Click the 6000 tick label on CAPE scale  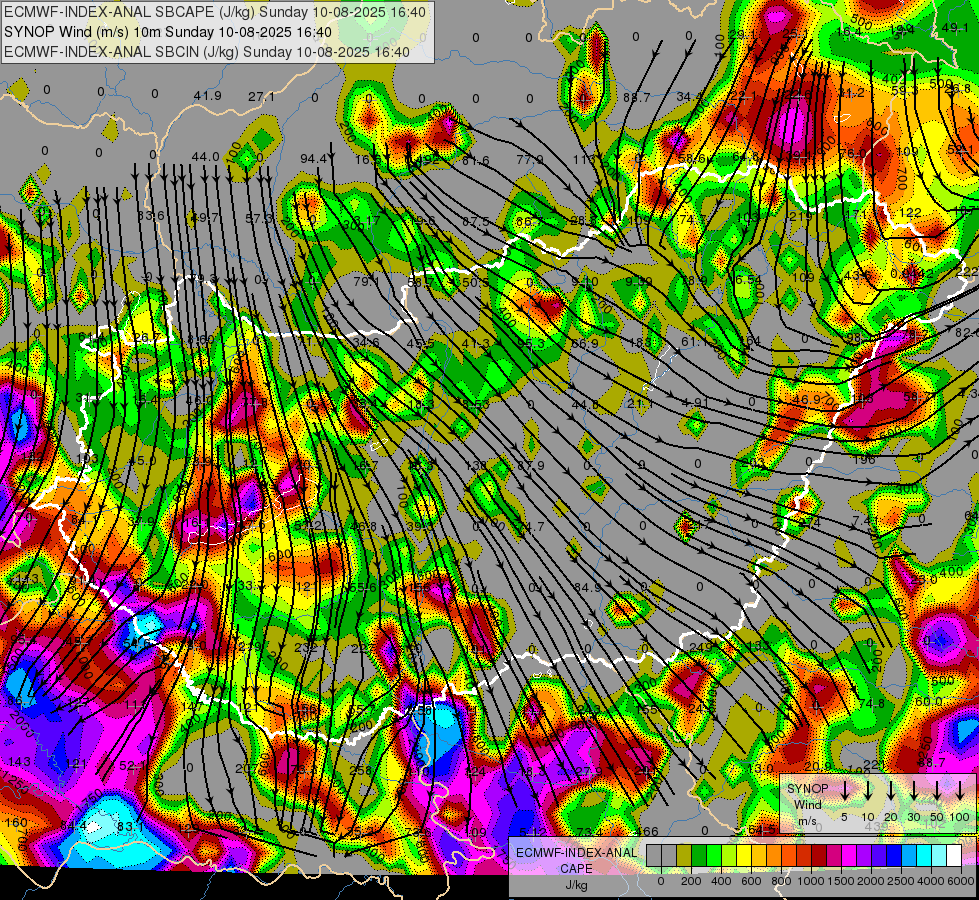(x=961, y=881)
